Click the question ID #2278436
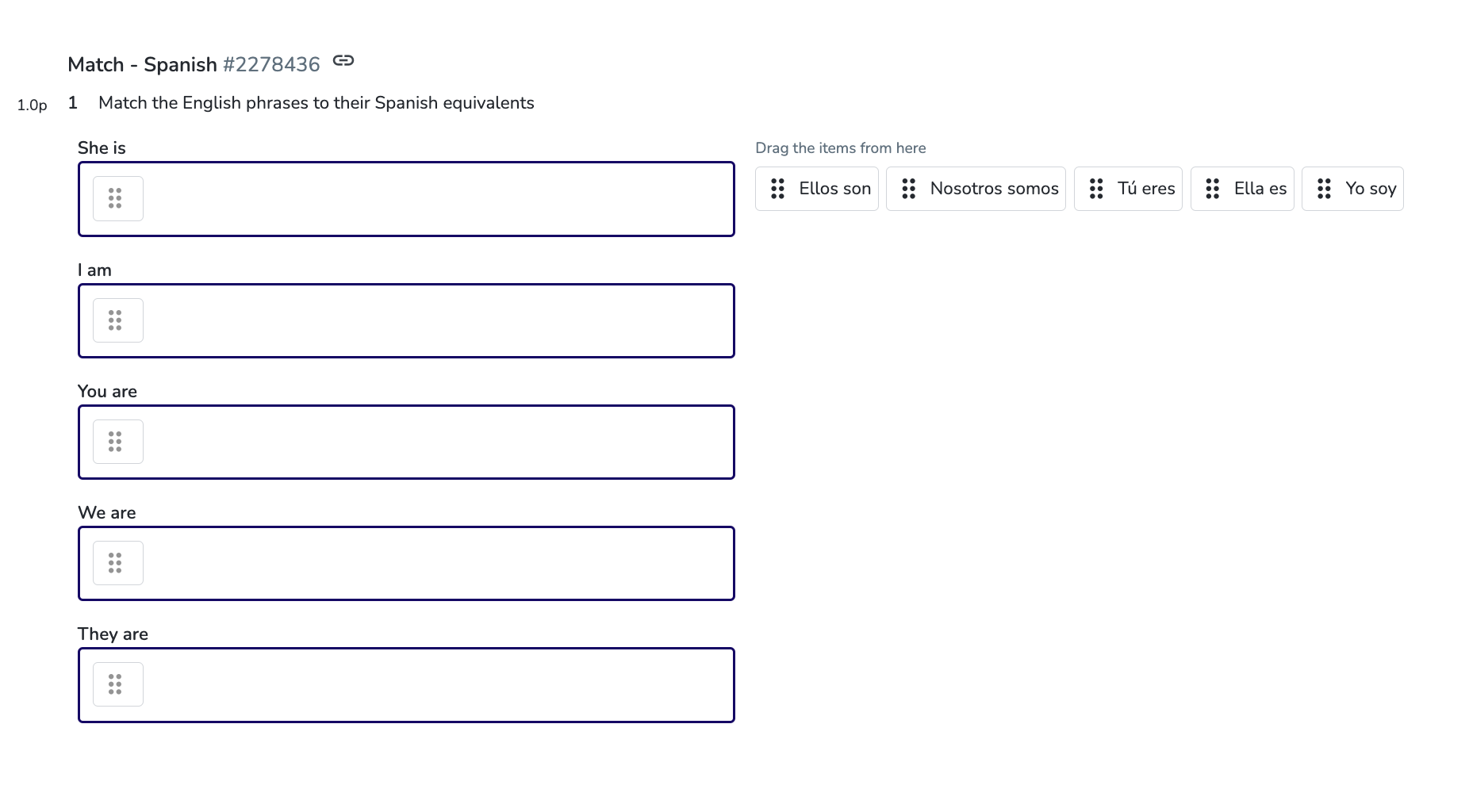Image resolution: width=1469 pixels, height=812 pixels. [x=271, y=64]
